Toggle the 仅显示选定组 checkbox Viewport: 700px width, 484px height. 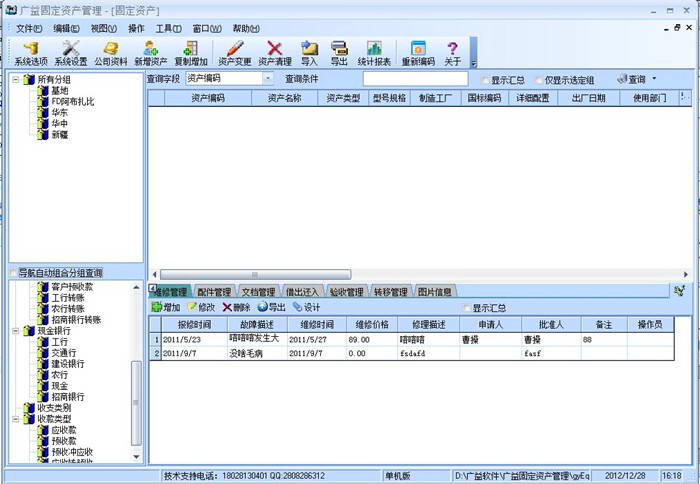541,79
